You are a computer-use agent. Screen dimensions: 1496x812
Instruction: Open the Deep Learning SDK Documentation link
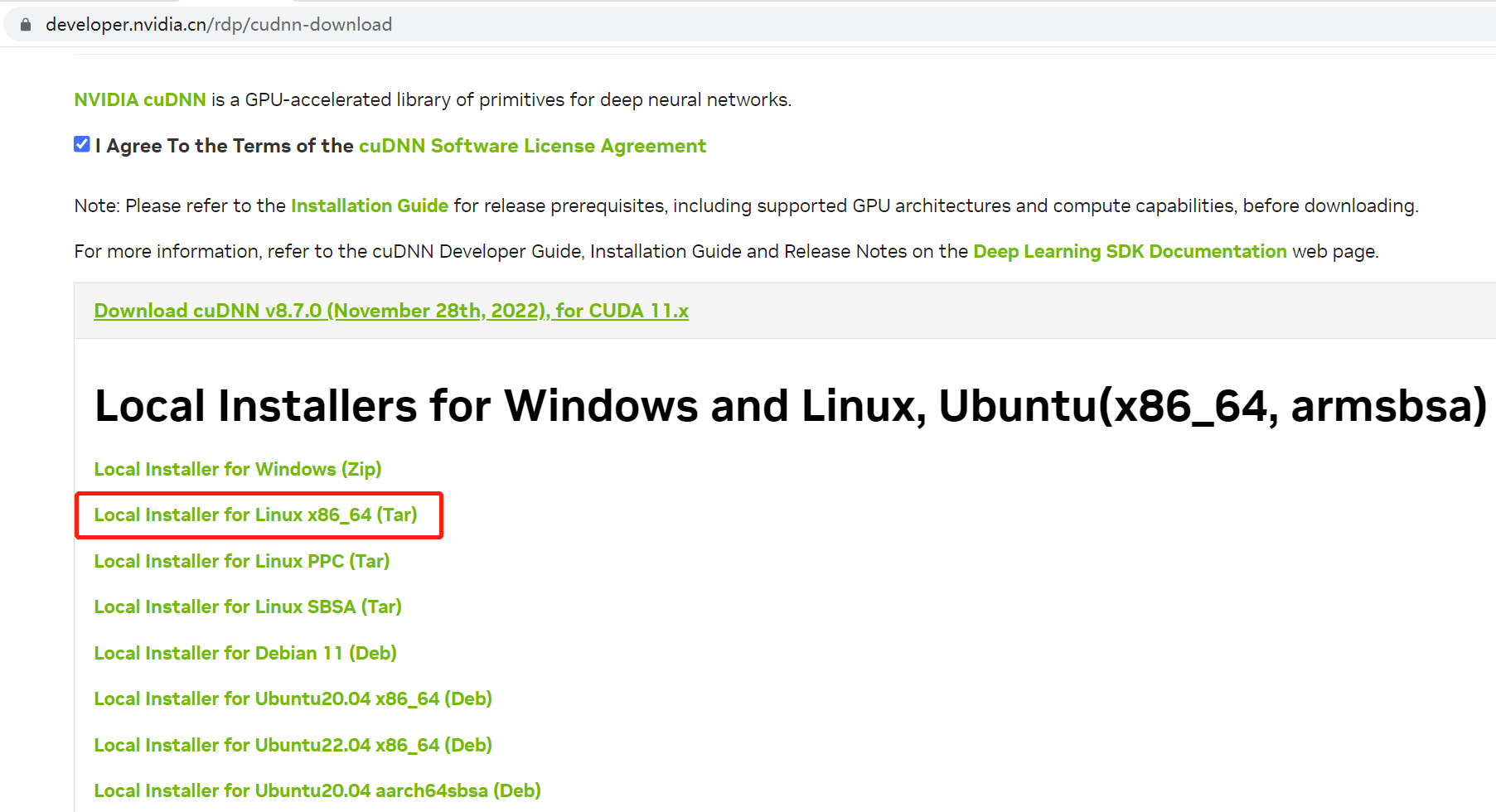[1130, 251]
